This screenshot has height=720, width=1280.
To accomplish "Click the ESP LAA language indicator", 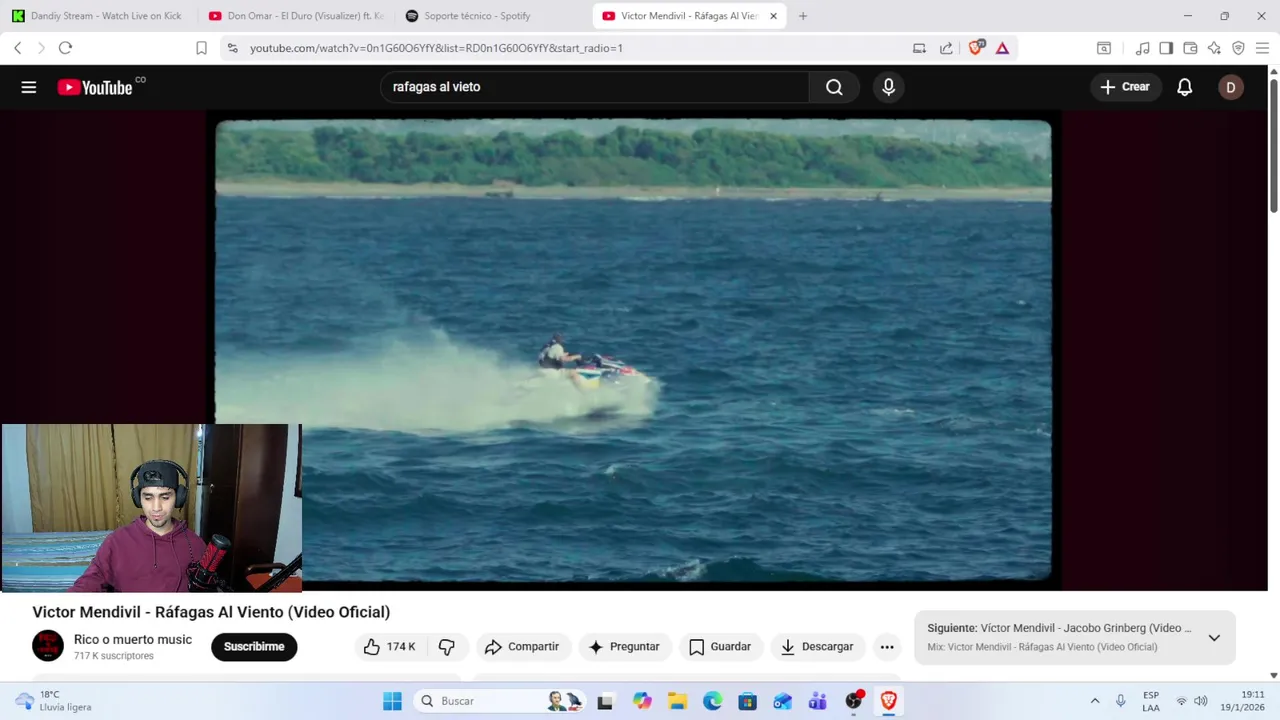I will (x=1151, y=701).
